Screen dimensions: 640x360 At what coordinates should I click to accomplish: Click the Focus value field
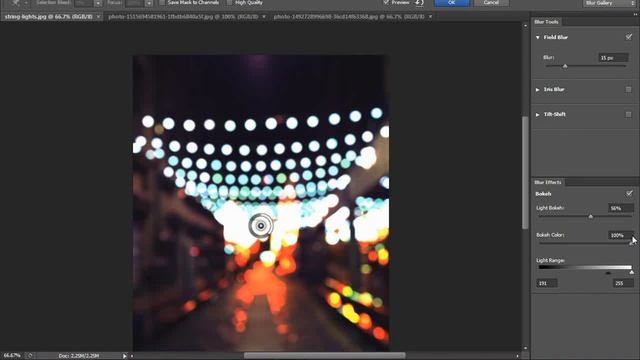tap(135, 2)
